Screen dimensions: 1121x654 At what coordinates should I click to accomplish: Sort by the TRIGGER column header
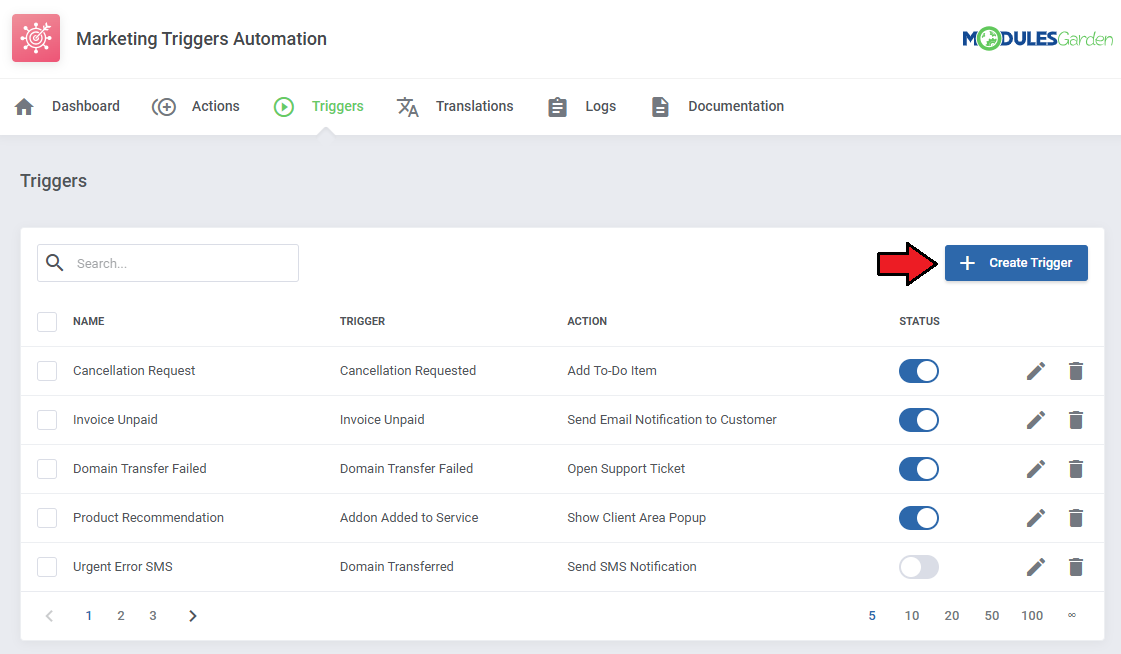tap(362, 322)
